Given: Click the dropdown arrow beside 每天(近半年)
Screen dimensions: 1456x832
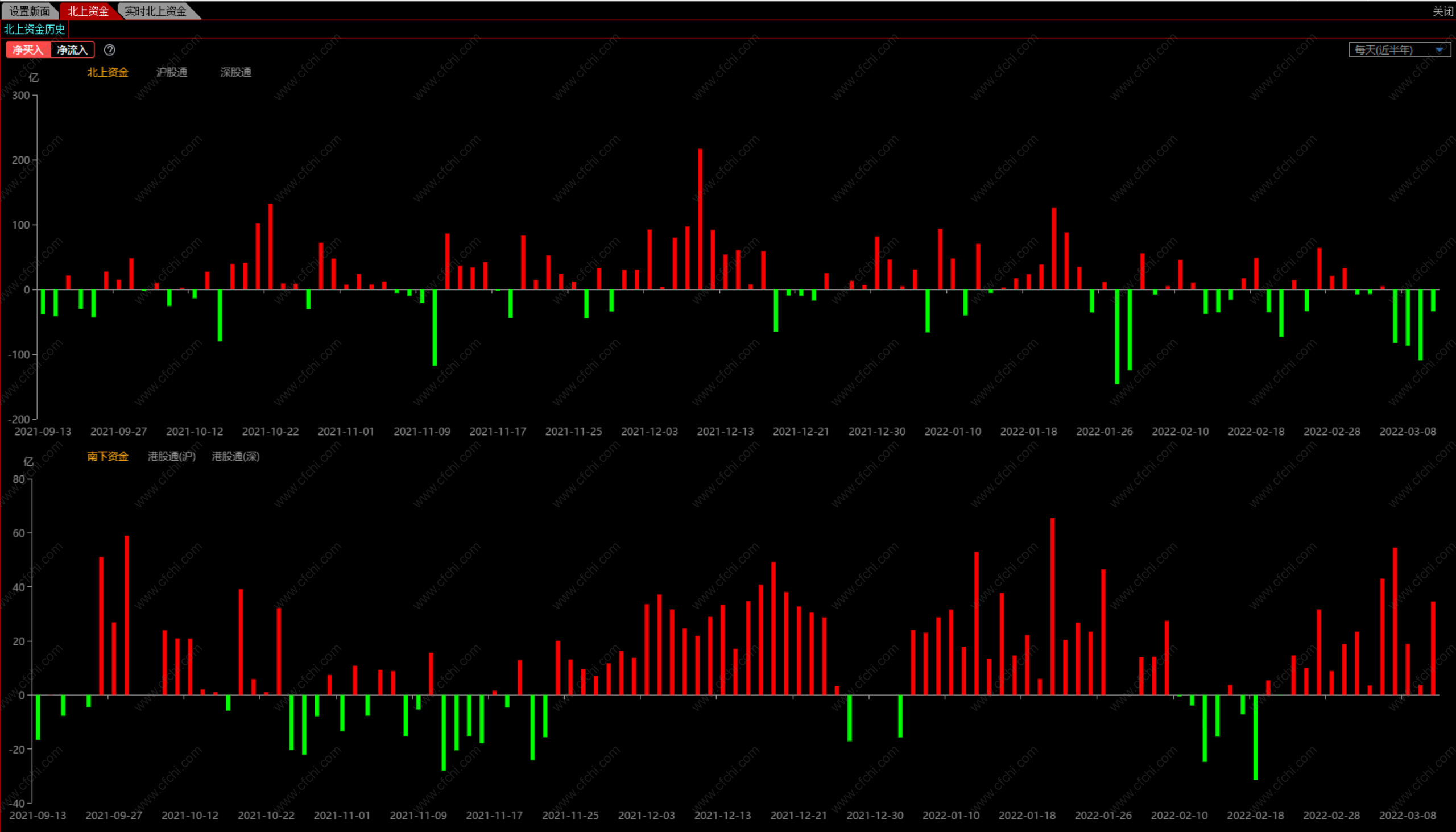Looking at the screenshot, I should [1440, 50].
